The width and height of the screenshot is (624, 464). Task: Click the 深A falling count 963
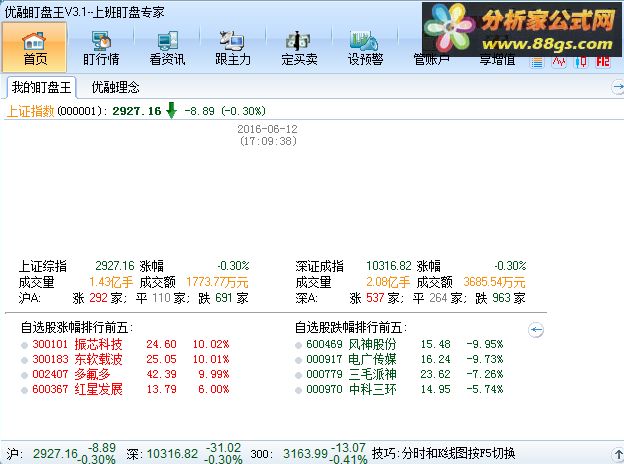(x=501, y=298)
